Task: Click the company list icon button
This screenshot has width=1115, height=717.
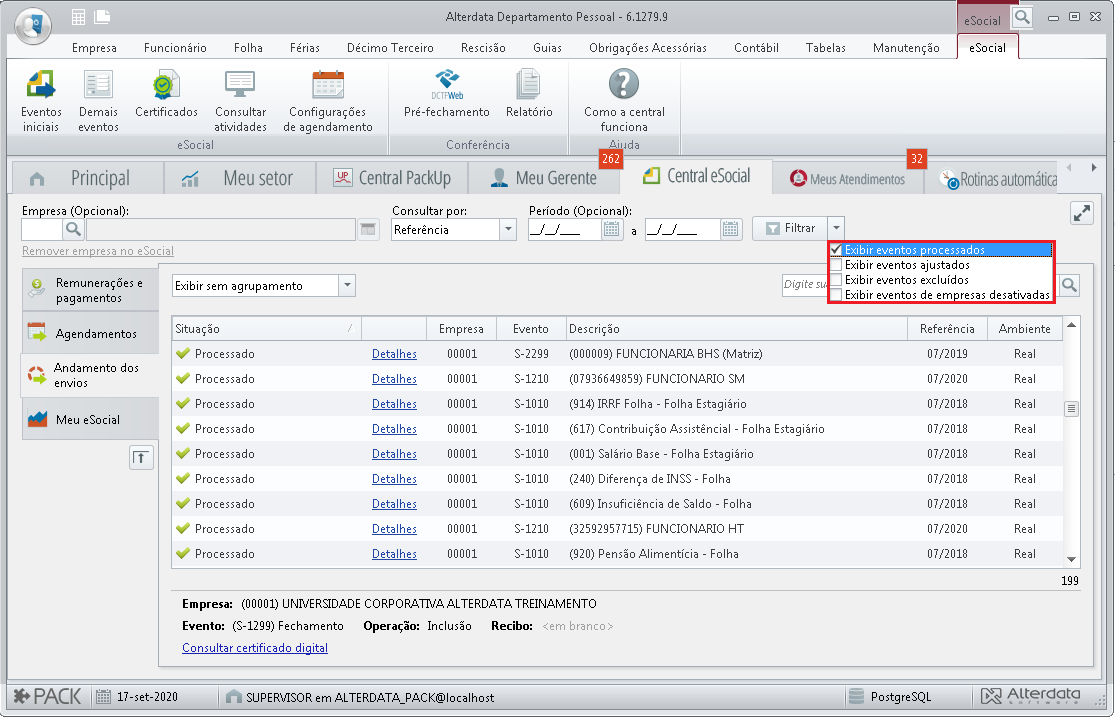Action: 368,229
